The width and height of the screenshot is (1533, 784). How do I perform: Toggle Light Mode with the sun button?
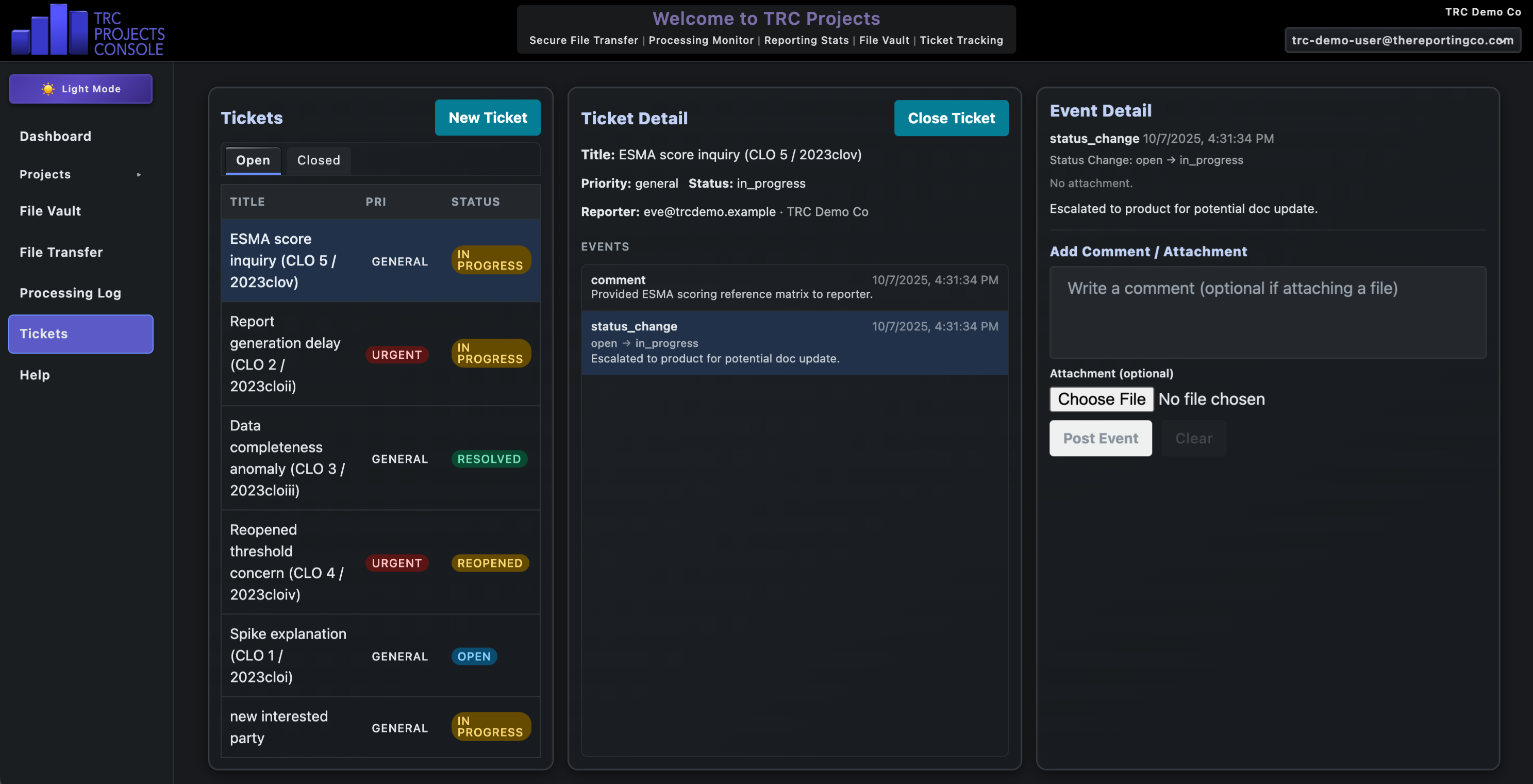point(80,89)
